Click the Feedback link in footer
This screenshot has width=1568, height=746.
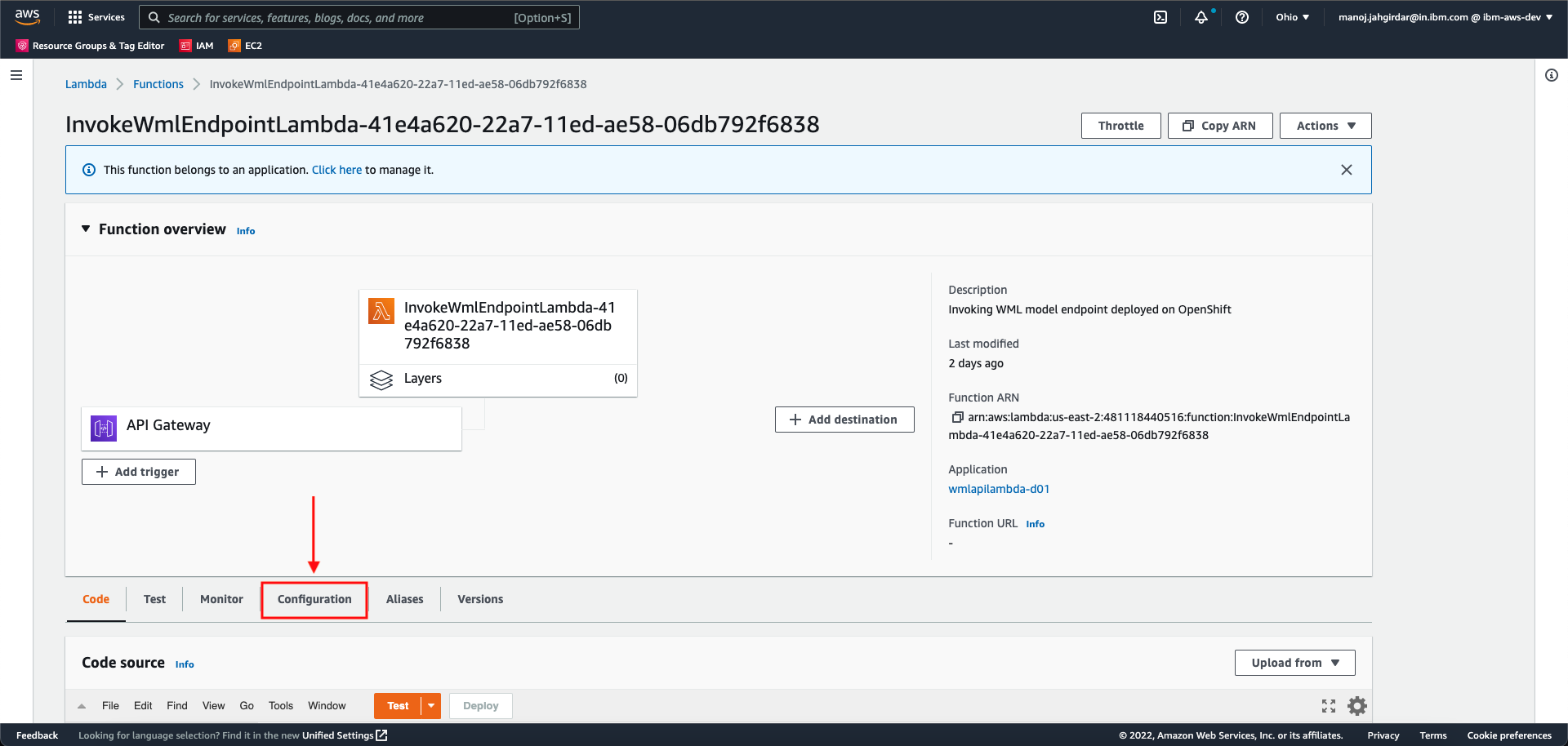click(37, 735)
